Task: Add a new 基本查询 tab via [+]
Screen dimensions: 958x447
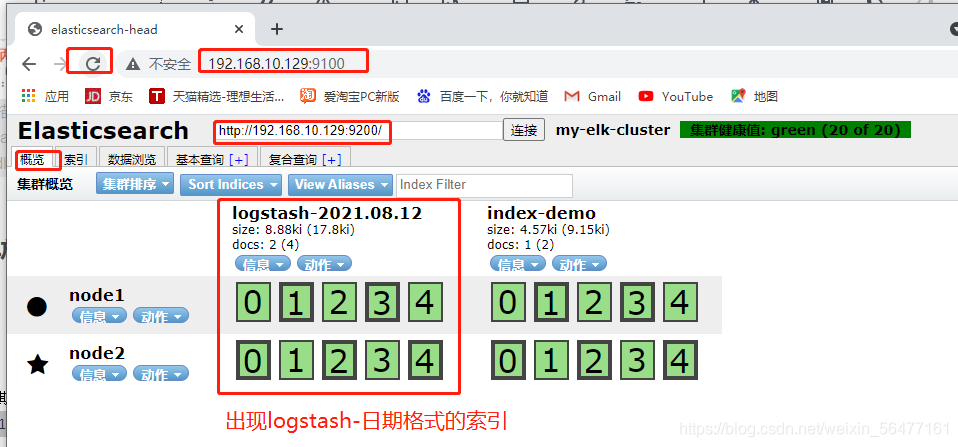Action: coord(238,160)
